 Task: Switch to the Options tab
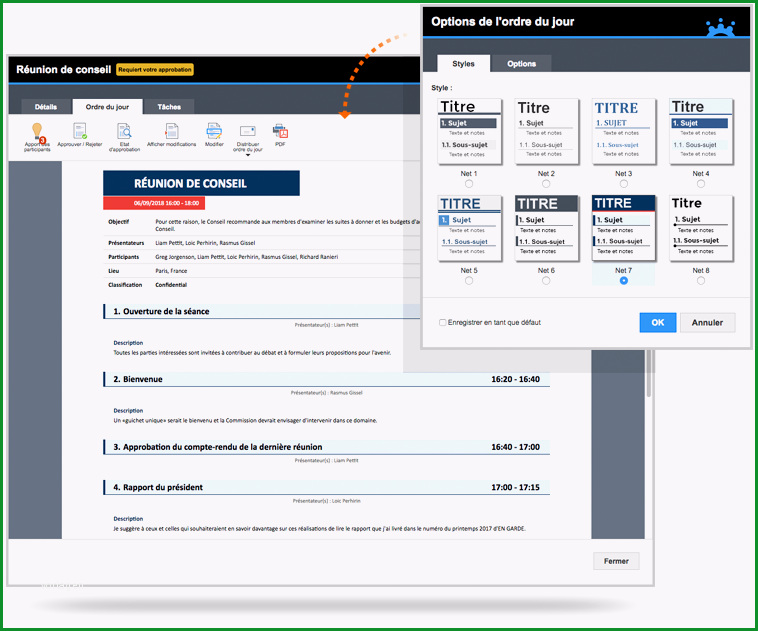click(x=521, y=63)
